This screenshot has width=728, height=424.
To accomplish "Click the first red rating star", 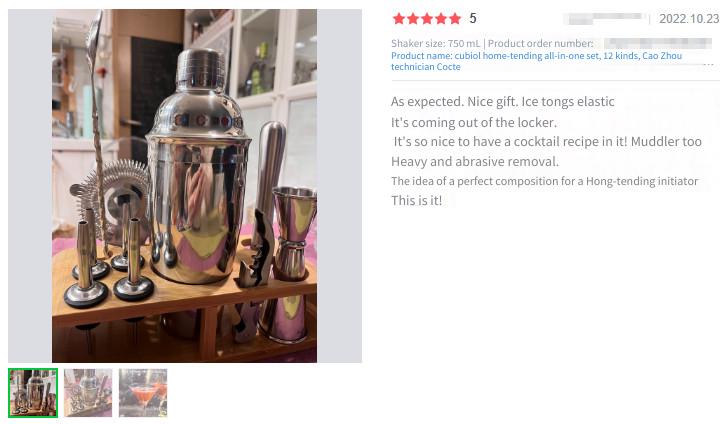I will [x=398, y=19].
